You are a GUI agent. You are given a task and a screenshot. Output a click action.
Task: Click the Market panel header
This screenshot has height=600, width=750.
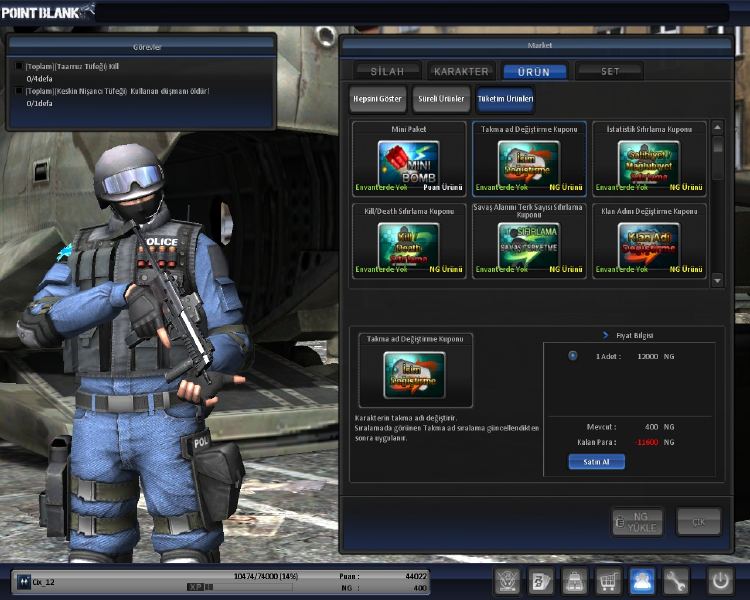[x=537, y=45]
